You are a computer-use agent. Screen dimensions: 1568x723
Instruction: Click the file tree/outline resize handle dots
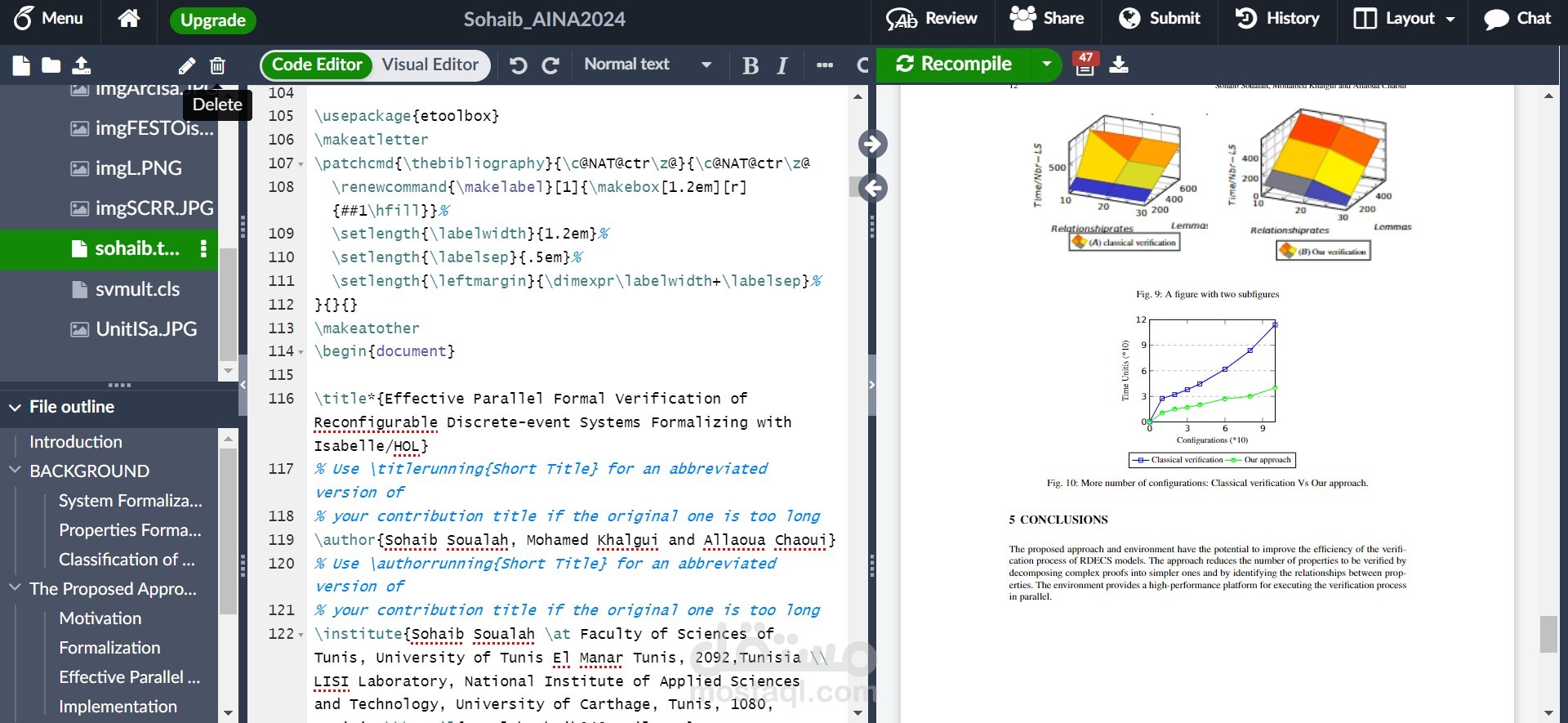[x=119, y=385]
